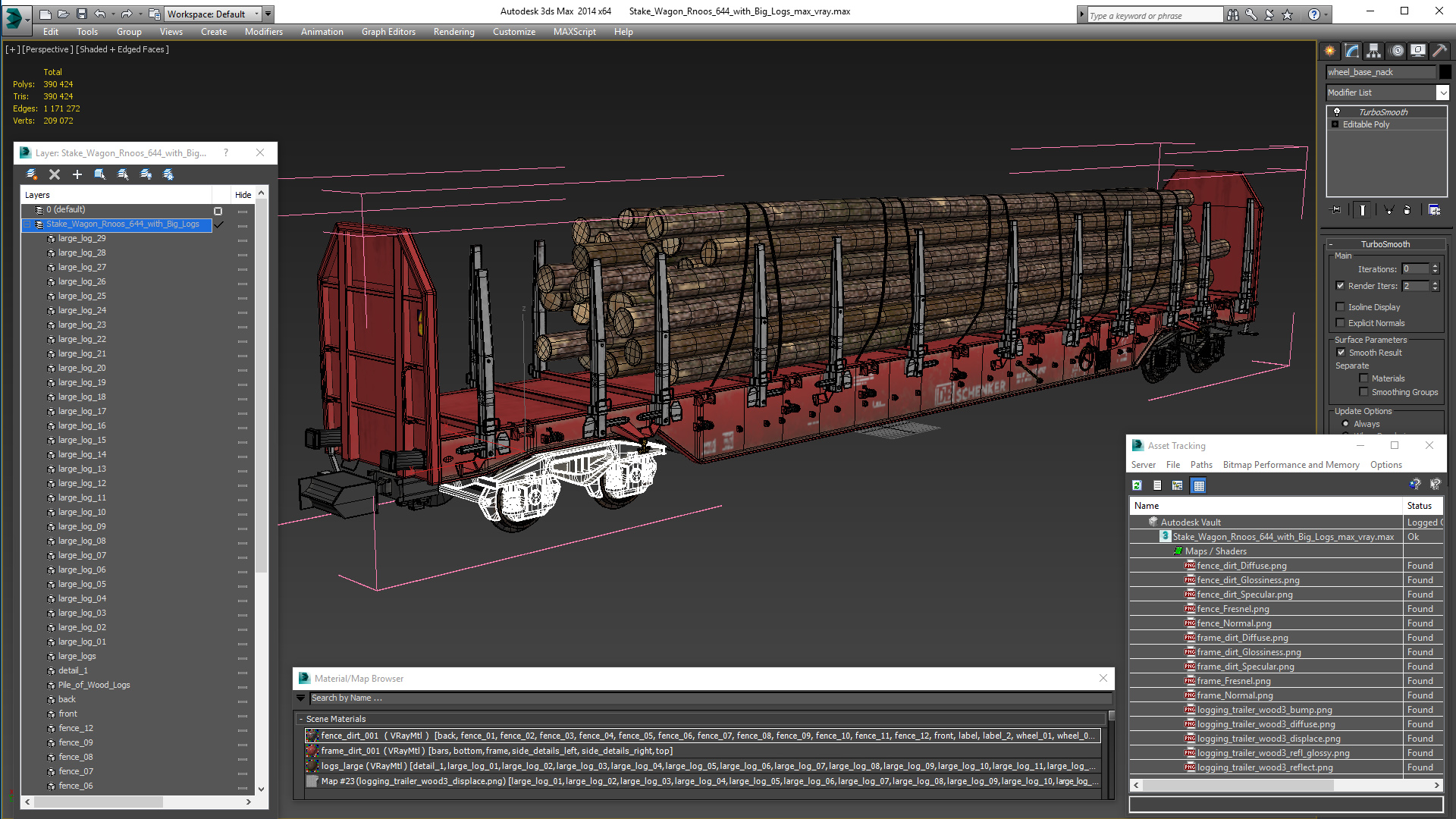Expand the Editable Poly plus sign
The width and height of the screenshot is (1456, 819).
click(x=1335, y=124)
